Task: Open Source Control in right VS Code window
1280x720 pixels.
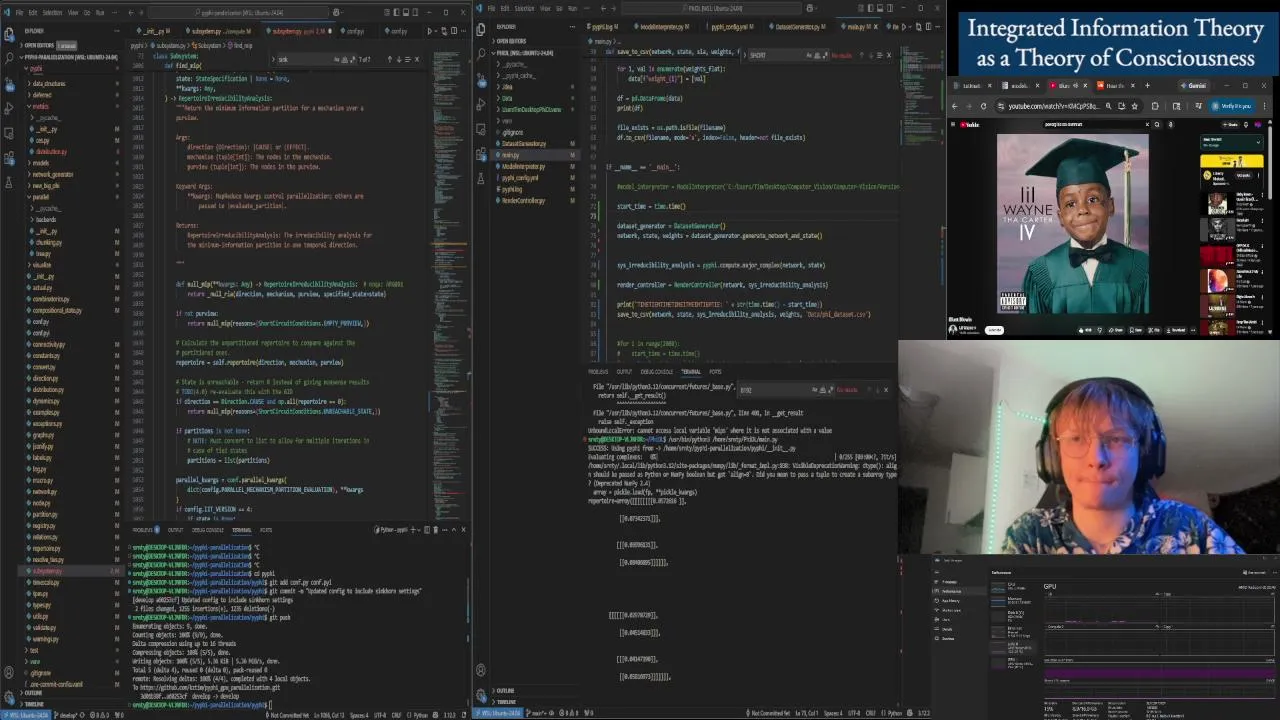Action: tap(481, 81)
